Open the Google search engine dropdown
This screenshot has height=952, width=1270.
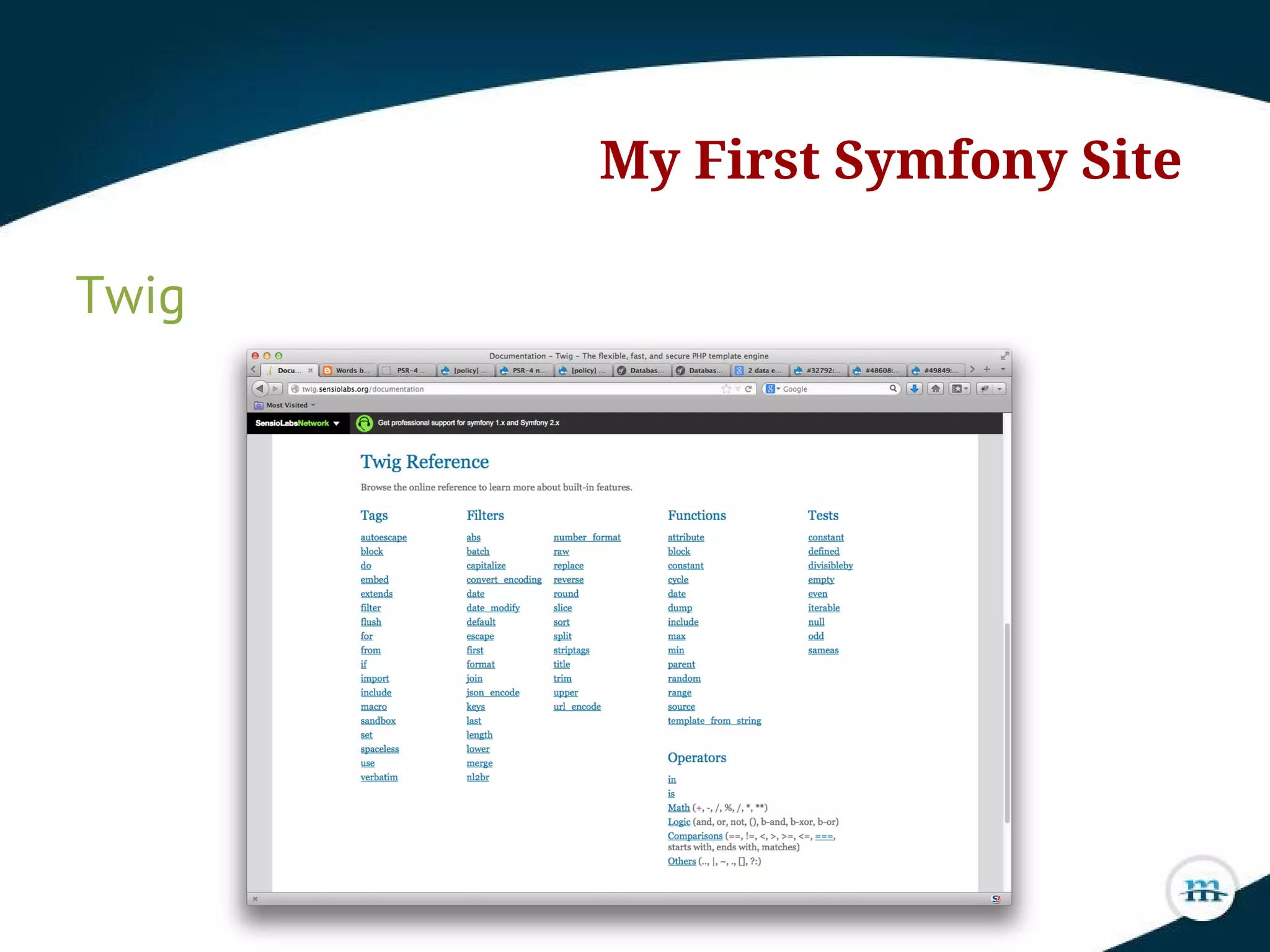point(772,389)
